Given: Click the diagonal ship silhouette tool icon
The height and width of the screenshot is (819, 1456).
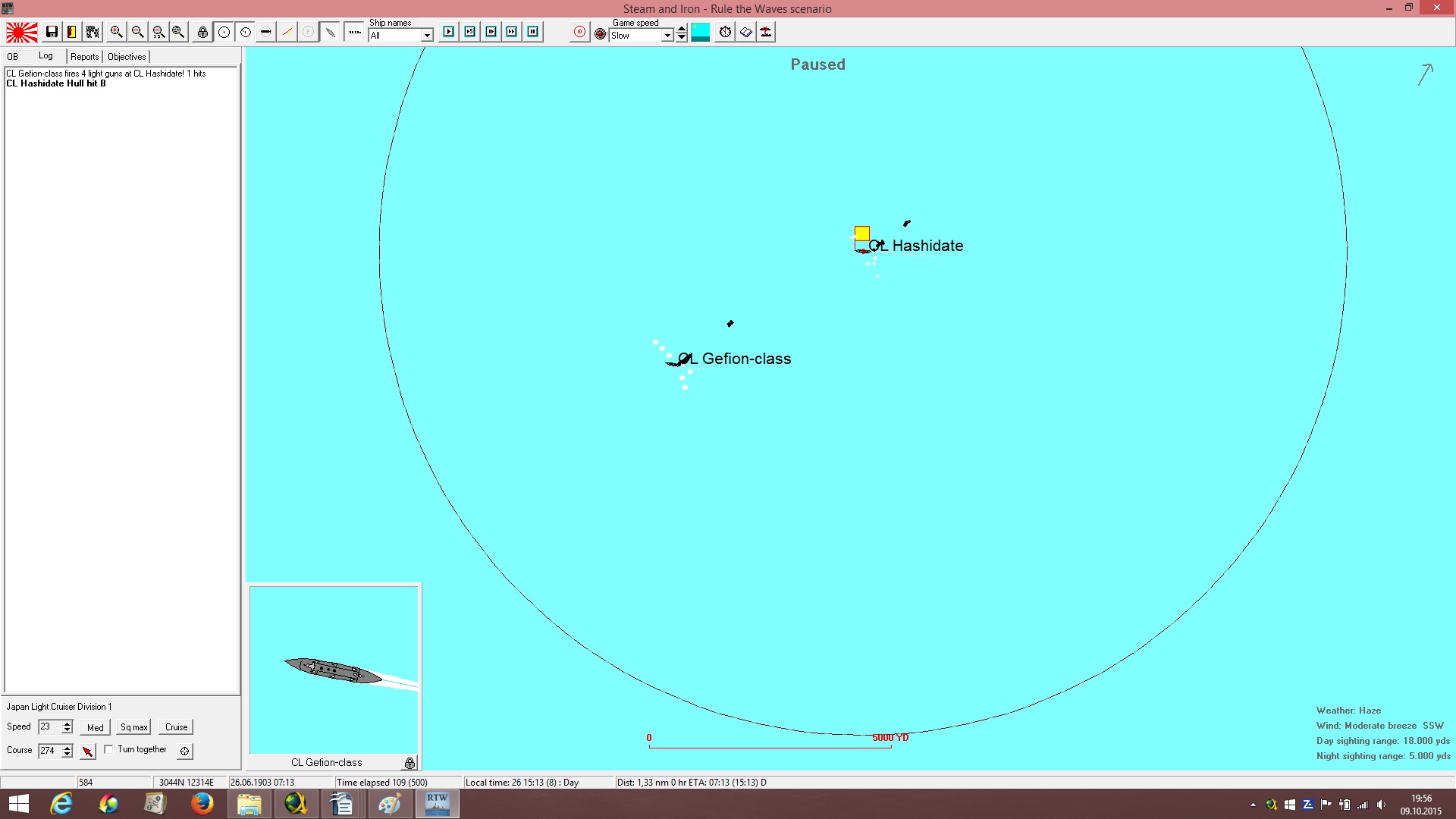Looking at the screenshot, I should tap(331, 32).
